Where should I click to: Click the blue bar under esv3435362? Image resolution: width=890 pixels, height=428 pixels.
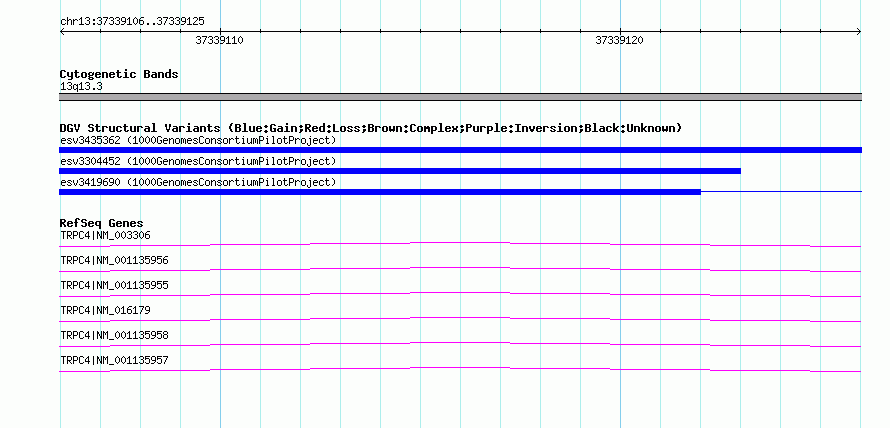(460, 150)
